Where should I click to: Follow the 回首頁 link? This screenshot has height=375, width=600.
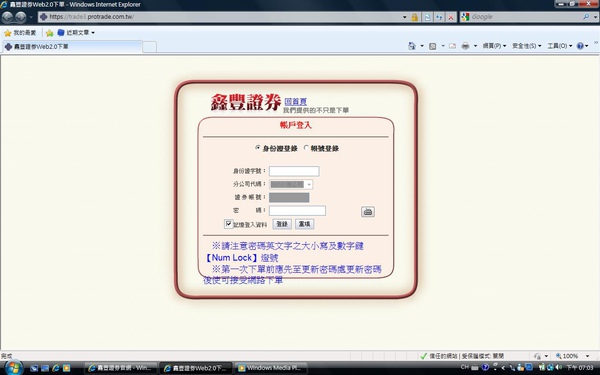point(295,101)
